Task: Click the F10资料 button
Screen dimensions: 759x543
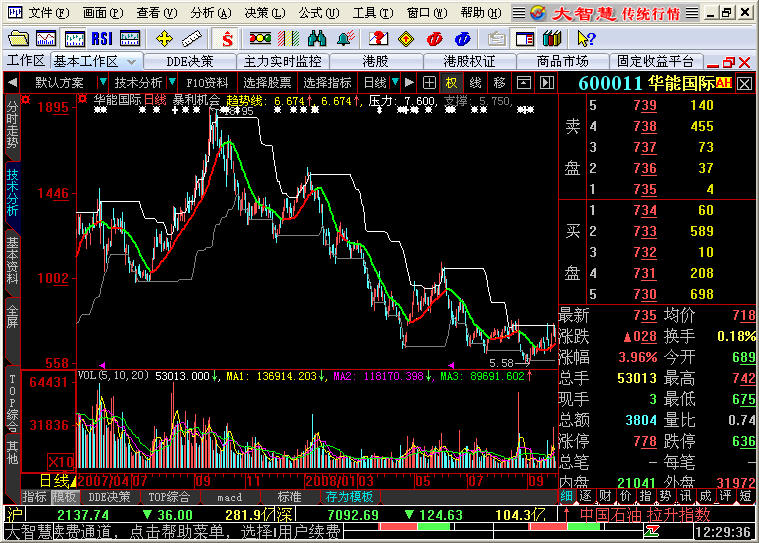Action: click(207, 83)
